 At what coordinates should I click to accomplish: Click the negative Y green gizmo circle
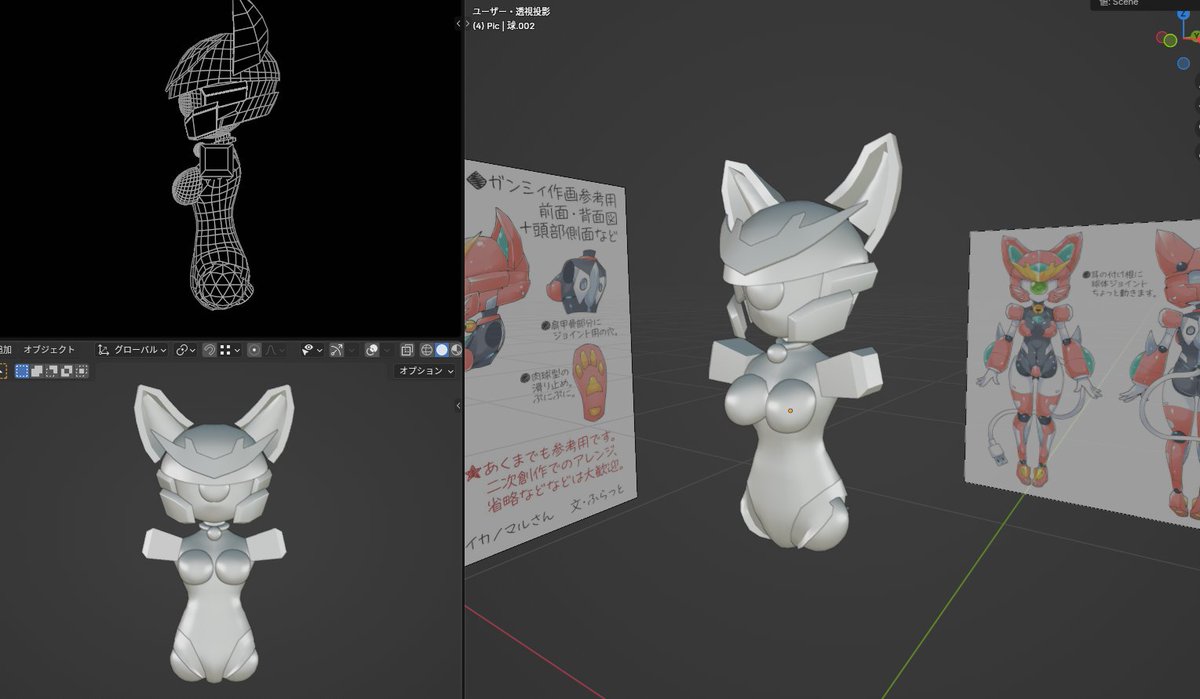1170,40
